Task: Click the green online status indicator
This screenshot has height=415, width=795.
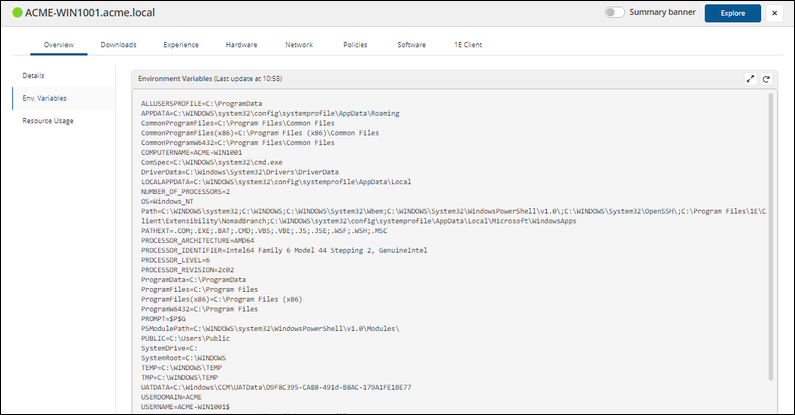Action: click(x=16, y=13)
